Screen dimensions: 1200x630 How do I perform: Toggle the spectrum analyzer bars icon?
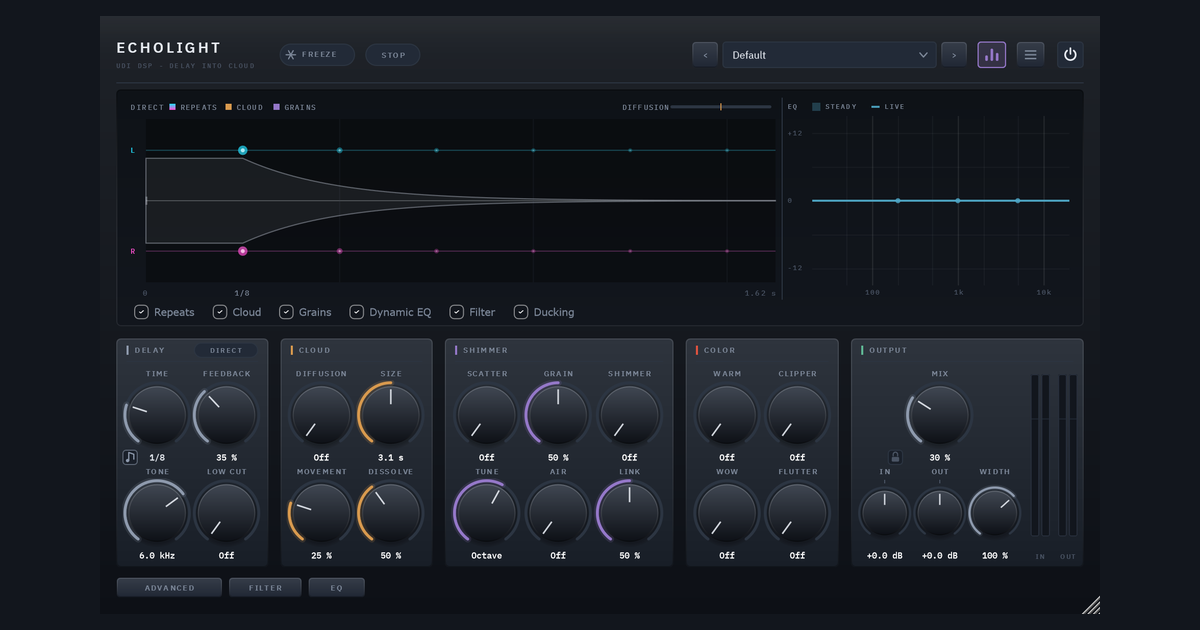992,55
